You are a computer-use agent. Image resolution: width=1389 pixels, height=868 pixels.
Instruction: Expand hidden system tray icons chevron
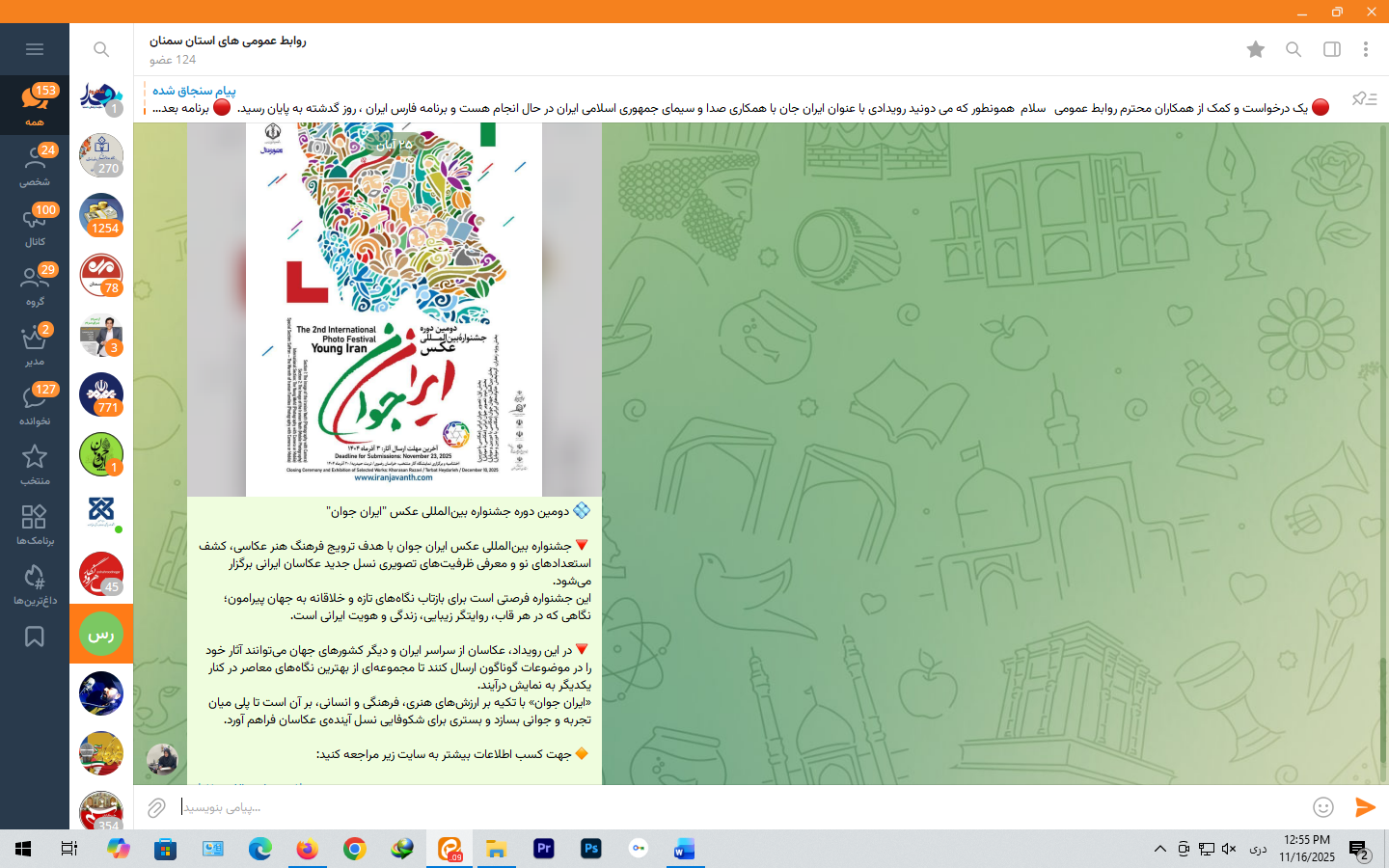[x=1159, y=849]
